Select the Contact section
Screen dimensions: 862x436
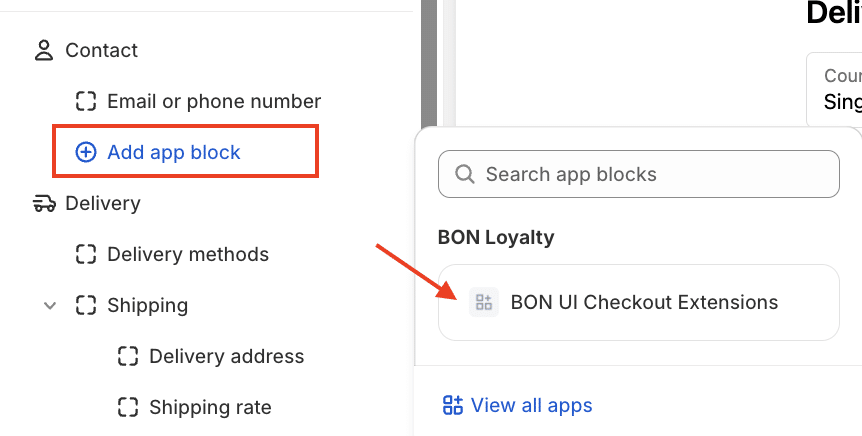point(101,50)
